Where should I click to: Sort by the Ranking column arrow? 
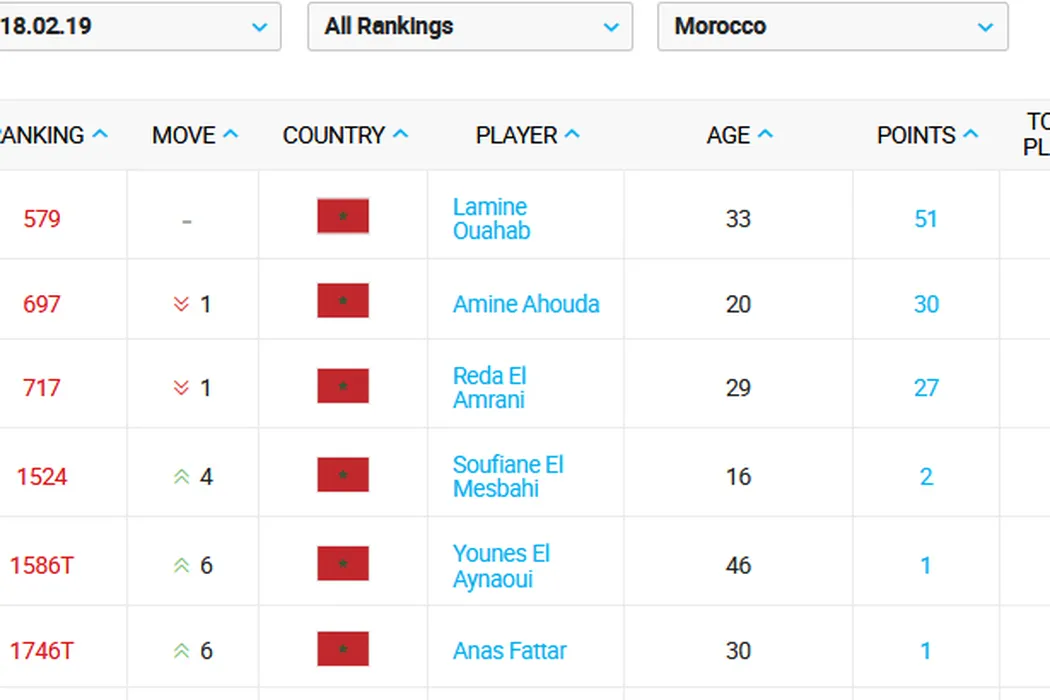pos(100,134)
